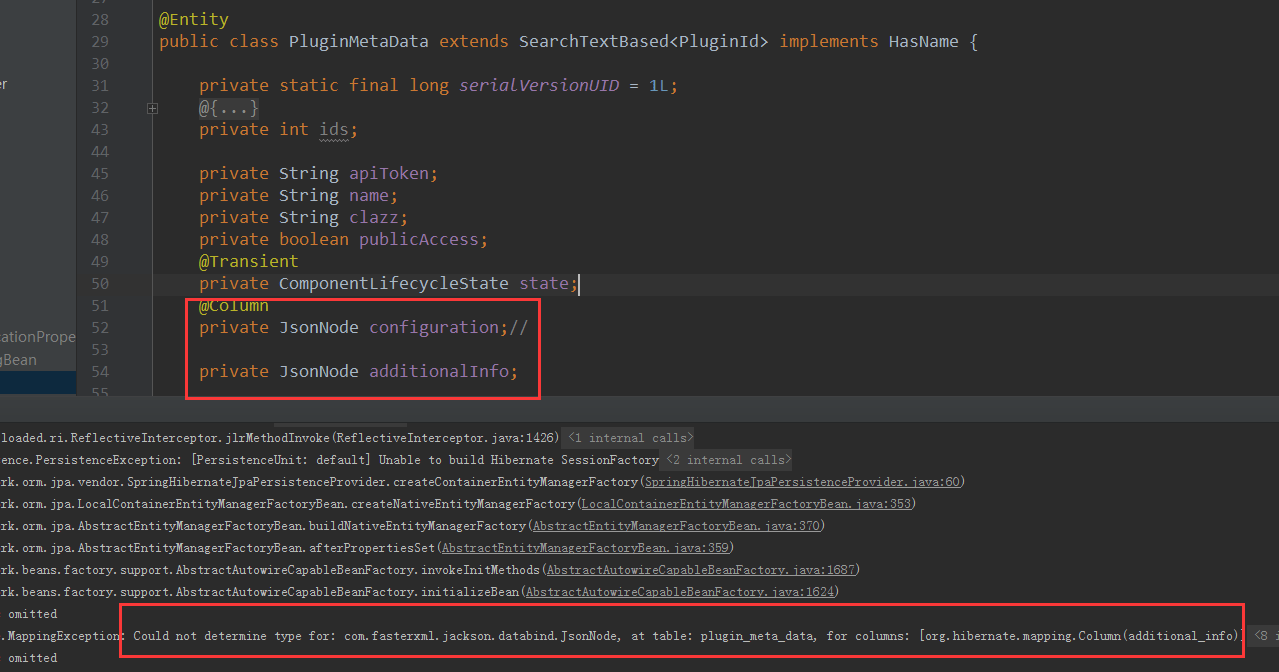Click line number 28 in the gutter

[x=100, y=19]
